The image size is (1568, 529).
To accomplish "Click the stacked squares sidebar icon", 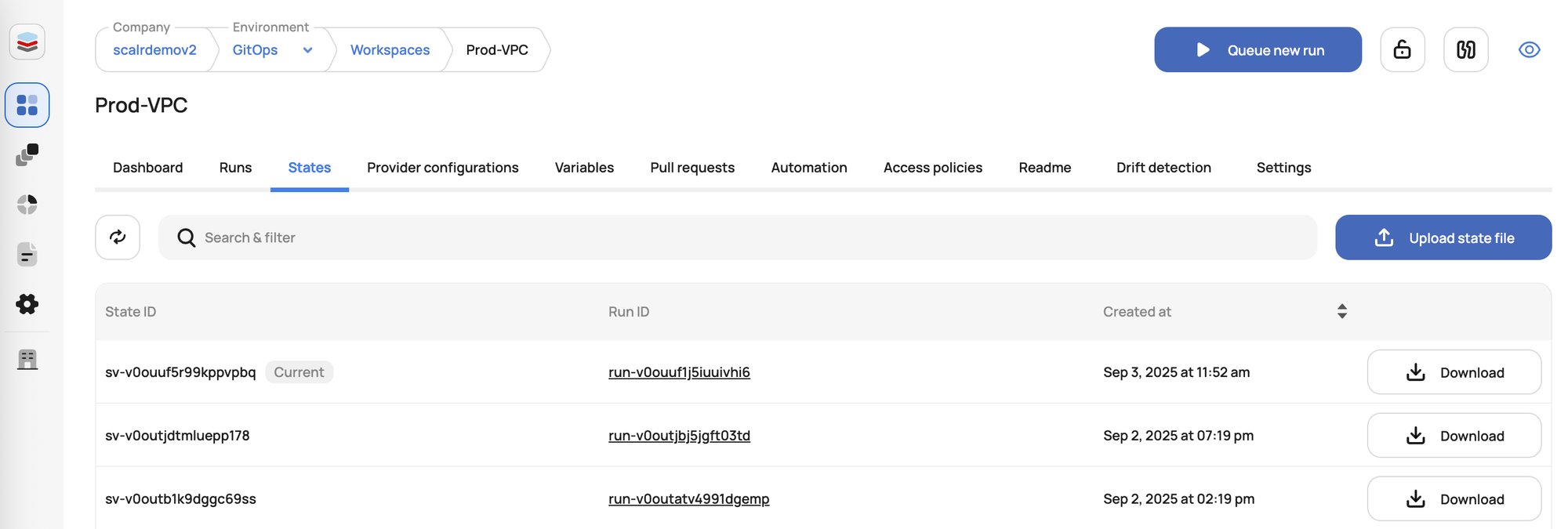I will click(27, 154).
